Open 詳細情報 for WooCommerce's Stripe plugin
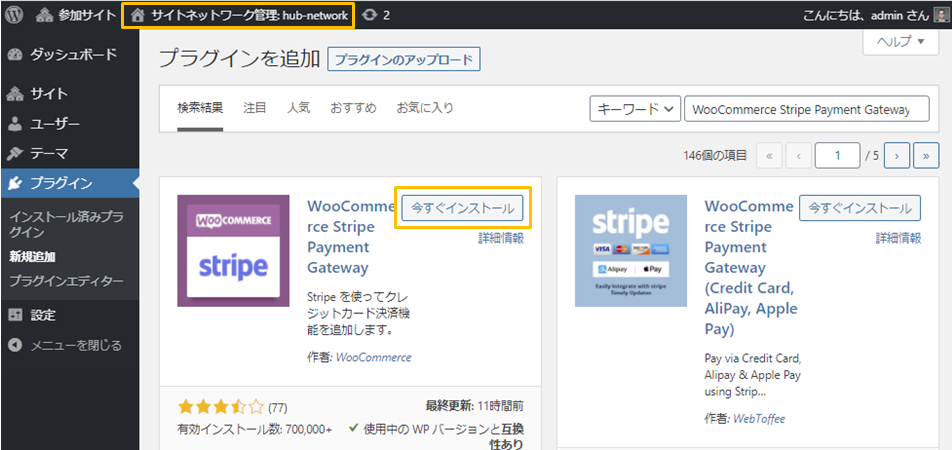Image resolution: width=952 pixels, height=450 pixels. point(500,238)
